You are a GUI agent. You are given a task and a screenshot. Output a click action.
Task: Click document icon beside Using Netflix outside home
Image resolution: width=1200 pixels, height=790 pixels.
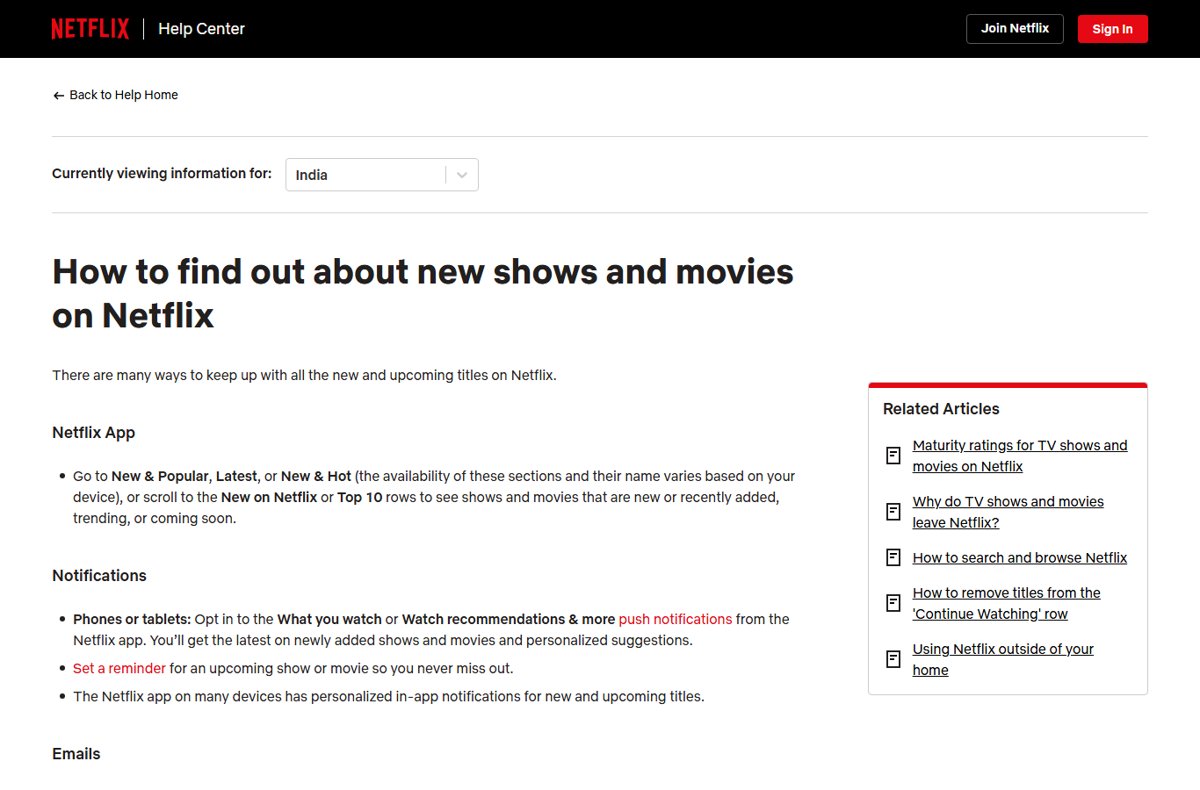click(893, 659)
